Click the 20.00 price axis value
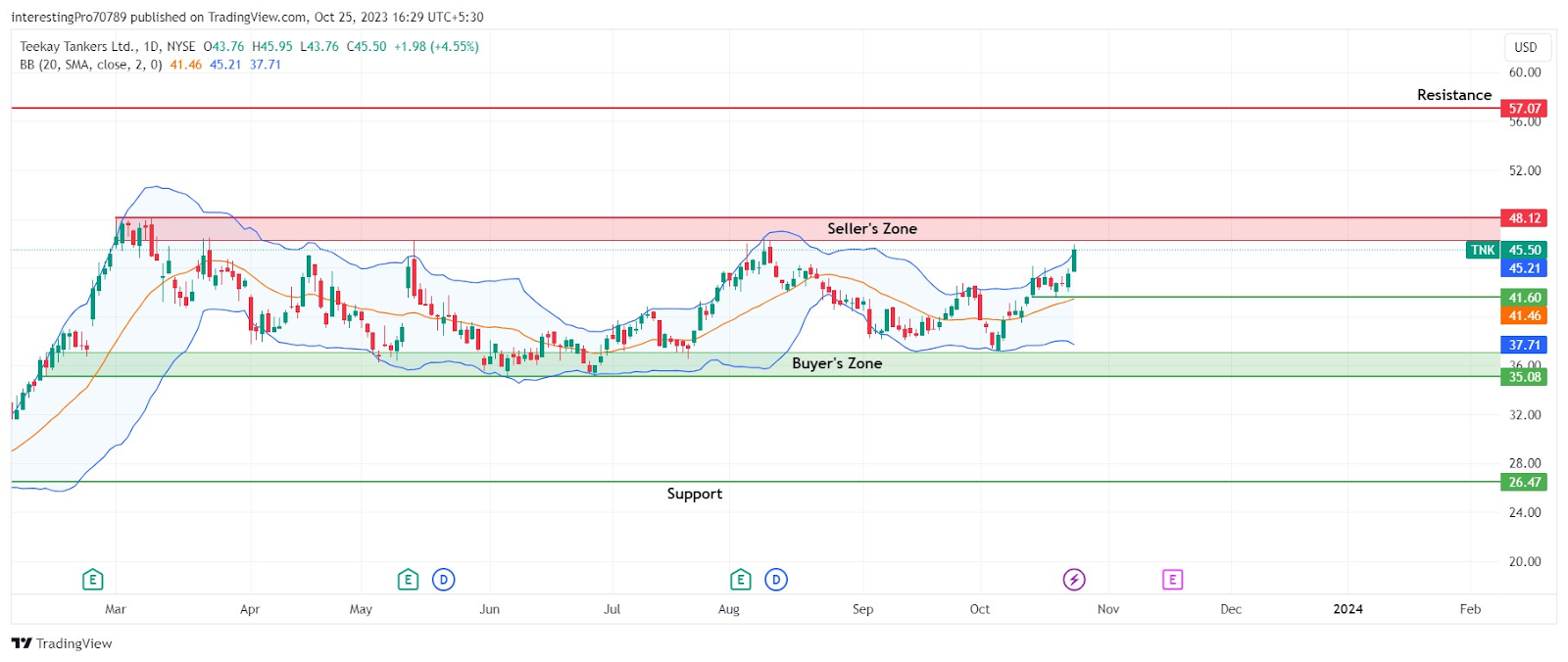The image size is (1568, 662). (x=1525, y=562)
